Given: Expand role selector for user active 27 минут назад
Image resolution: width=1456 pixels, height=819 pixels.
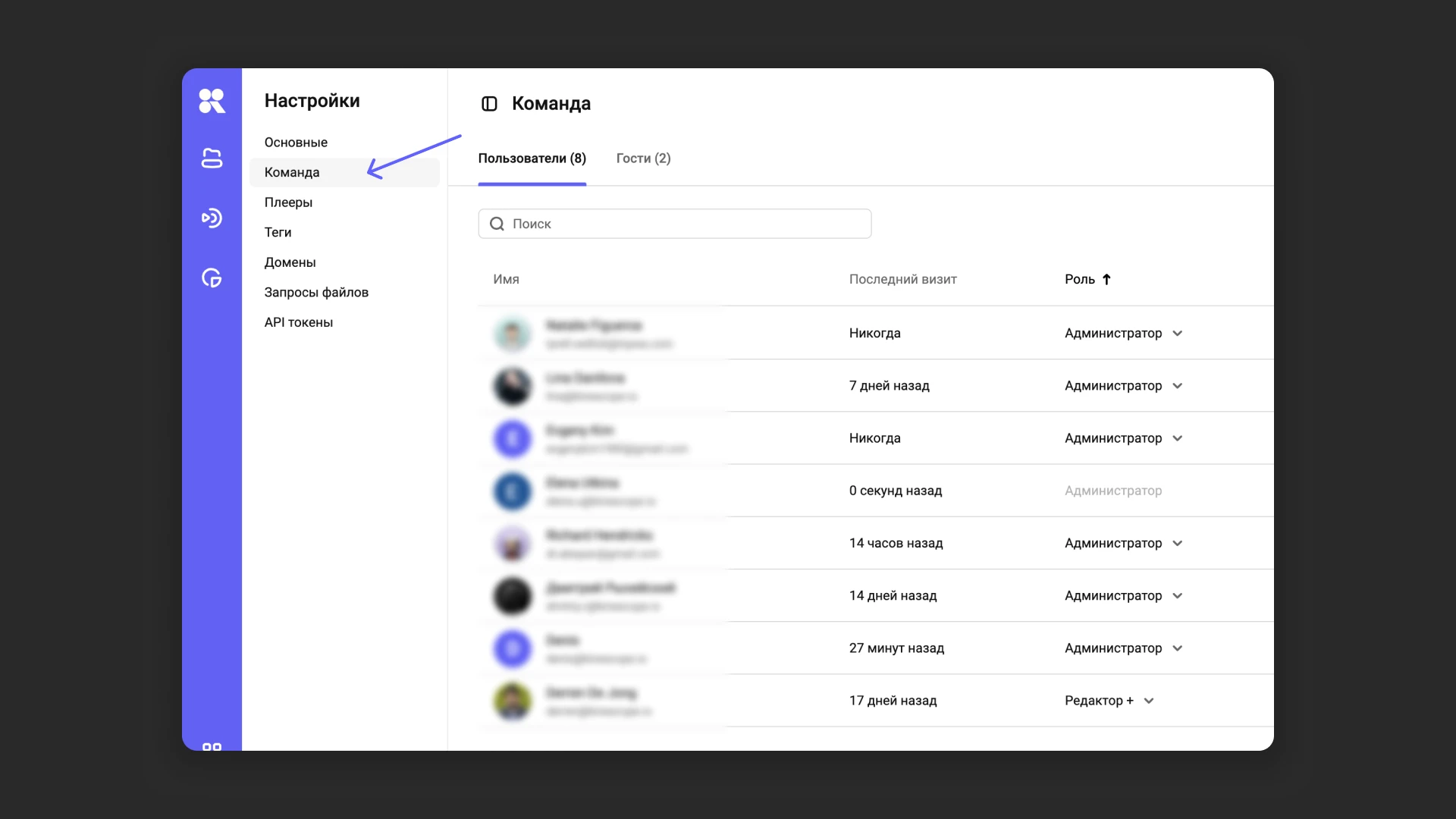Looking at the screenshot, I should (x=1178, y=648).
